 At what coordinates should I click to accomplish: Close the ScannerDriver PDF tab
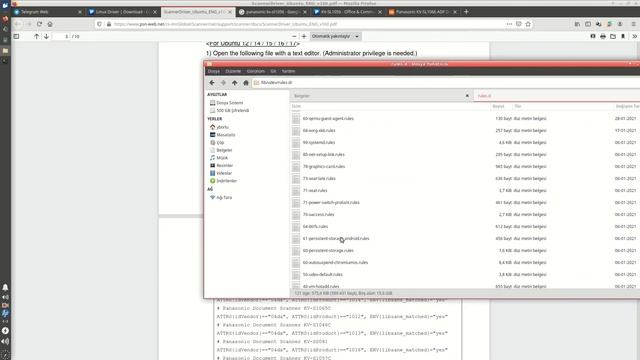coord(230,12)
